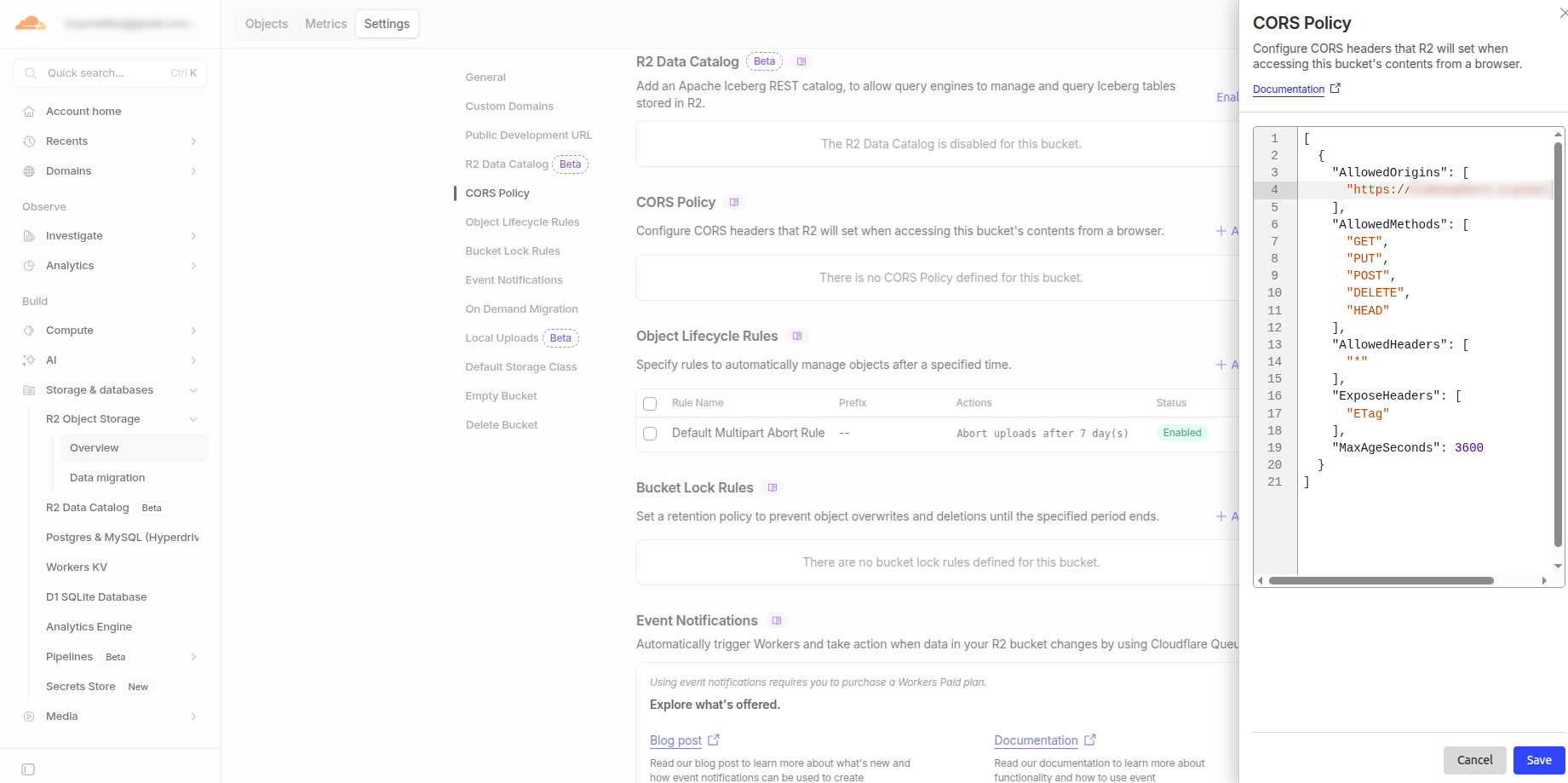Expand the Domains menu chevron
Screen dimensions: 1568x783
(193, 171)
